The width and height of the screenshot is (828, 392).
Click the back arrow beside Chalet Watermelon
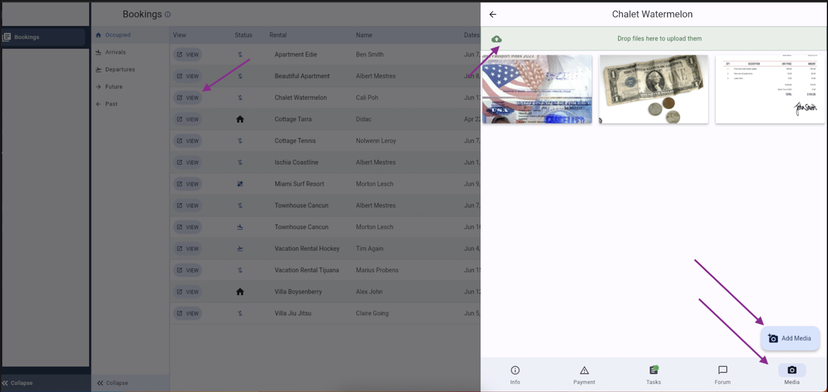click(493, 15)
